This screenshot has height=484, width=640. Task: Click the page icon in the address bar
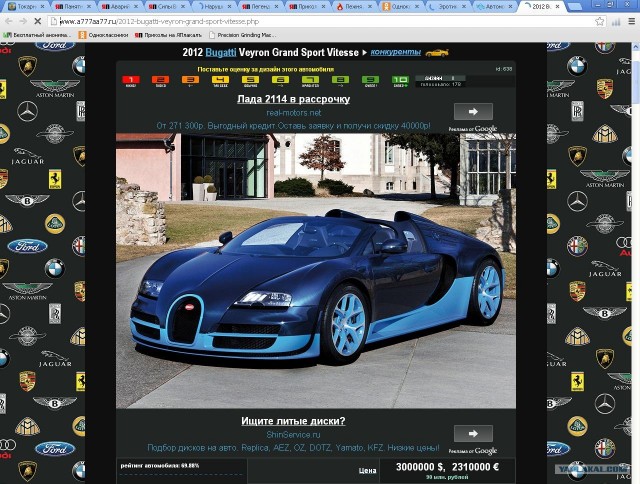point(53,21)
